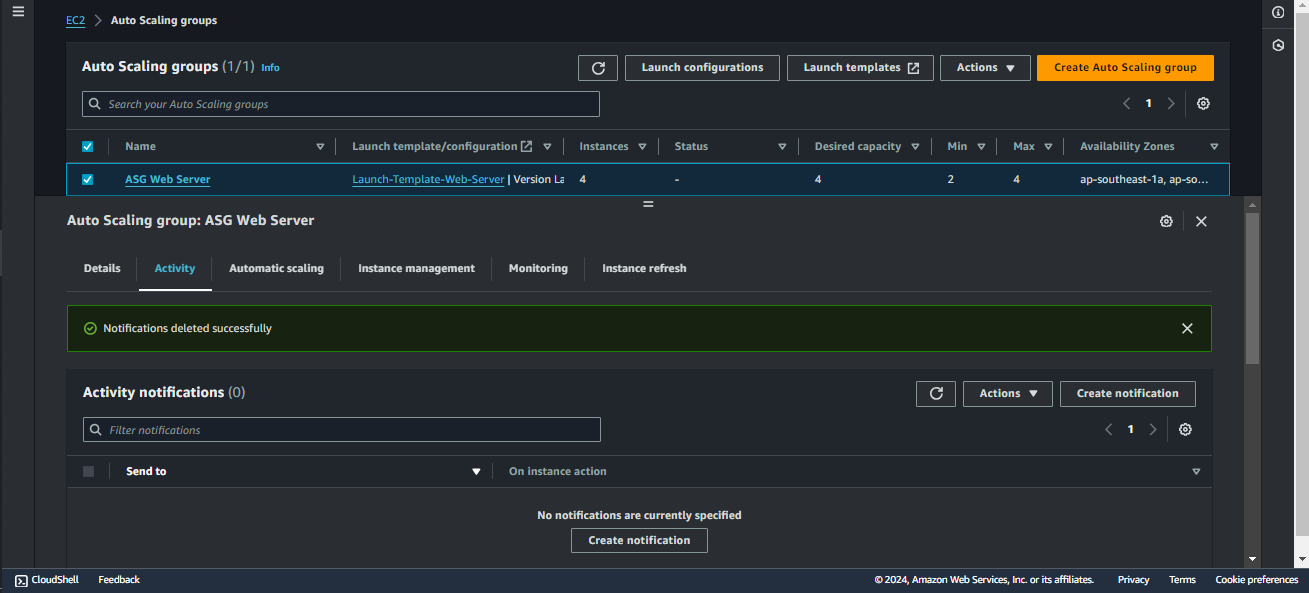Open the info panel icon at top right
The width and height of the screenshot is (1309, 593).
1278,13
